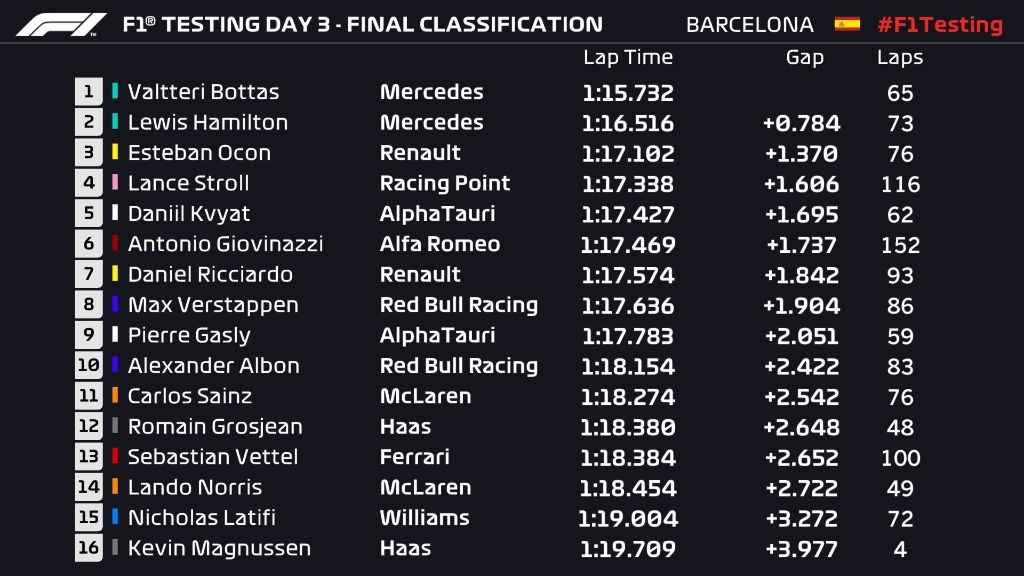Click Antonio Giovinazzi's 152 laps value
Screen dimensions: 1024x576
tap(901, 245)
